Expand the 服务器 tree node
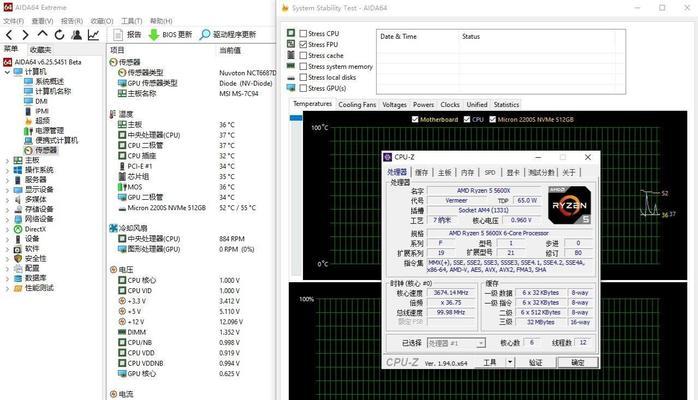Viewport: 698px width, 400px height. pos(7,180)
